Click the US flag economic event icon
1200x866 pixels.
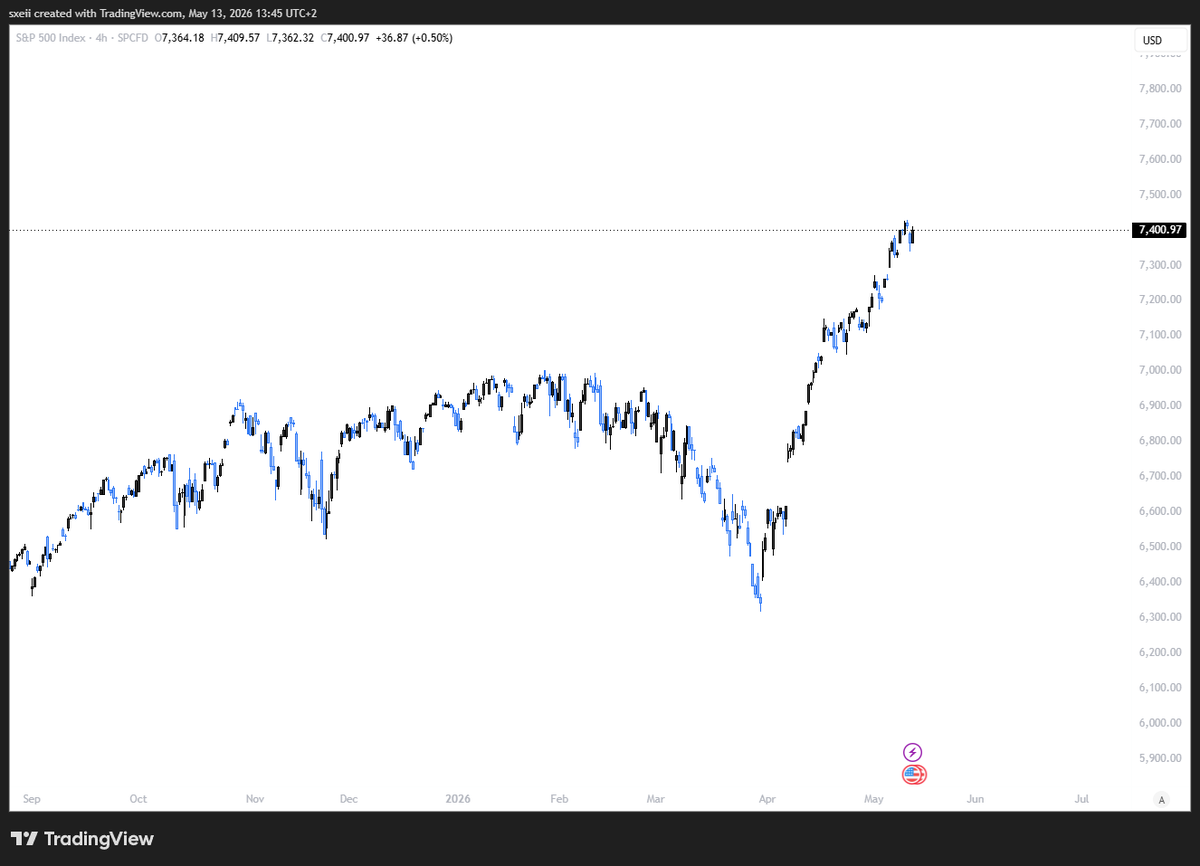(912, 774)
